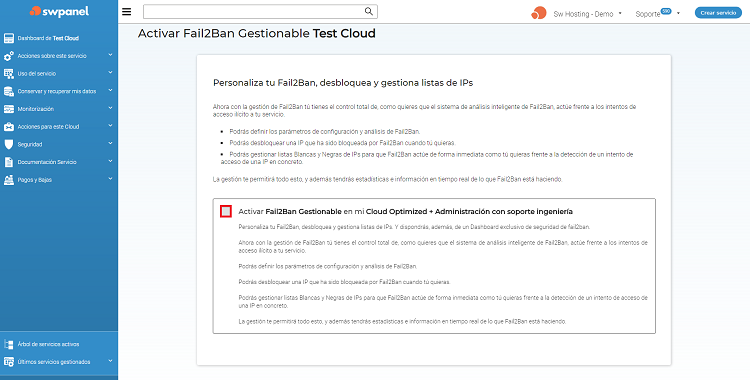Screen dimensions: 750x380
Task: Click the hamburger menu icon
Action: [126, 12]
